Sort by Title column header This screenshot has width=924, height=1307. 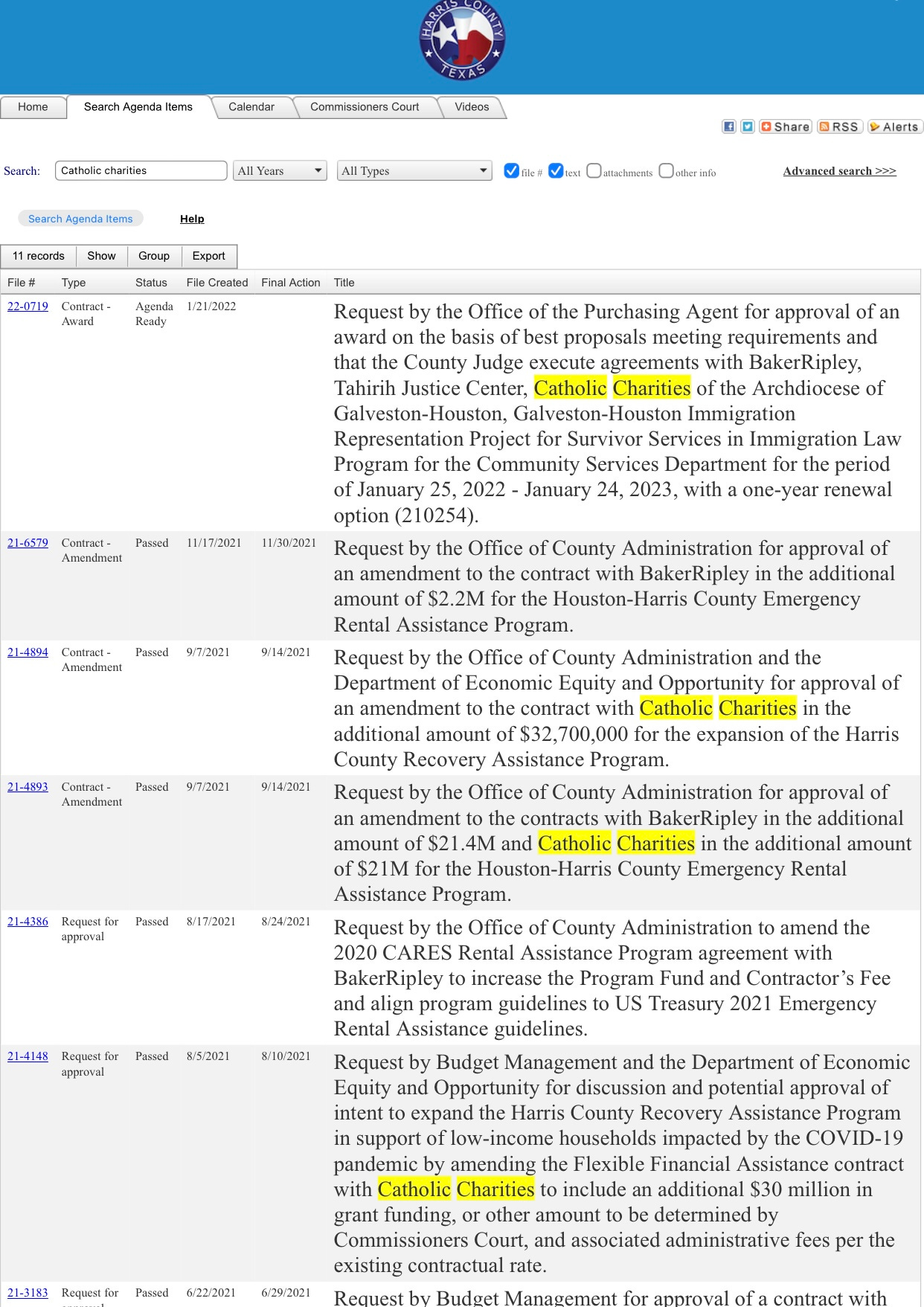click(x=344, y=283)
